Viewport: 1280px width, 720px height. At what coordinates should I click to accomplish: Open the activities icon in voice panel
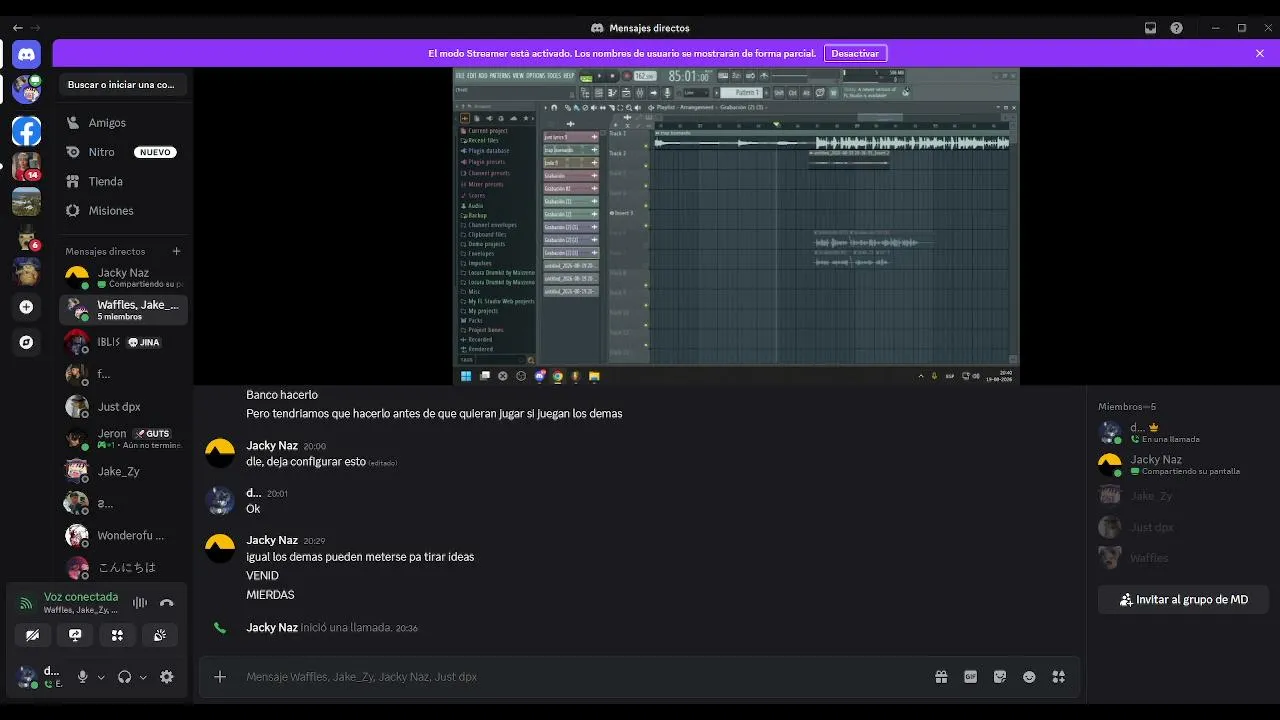117,635
